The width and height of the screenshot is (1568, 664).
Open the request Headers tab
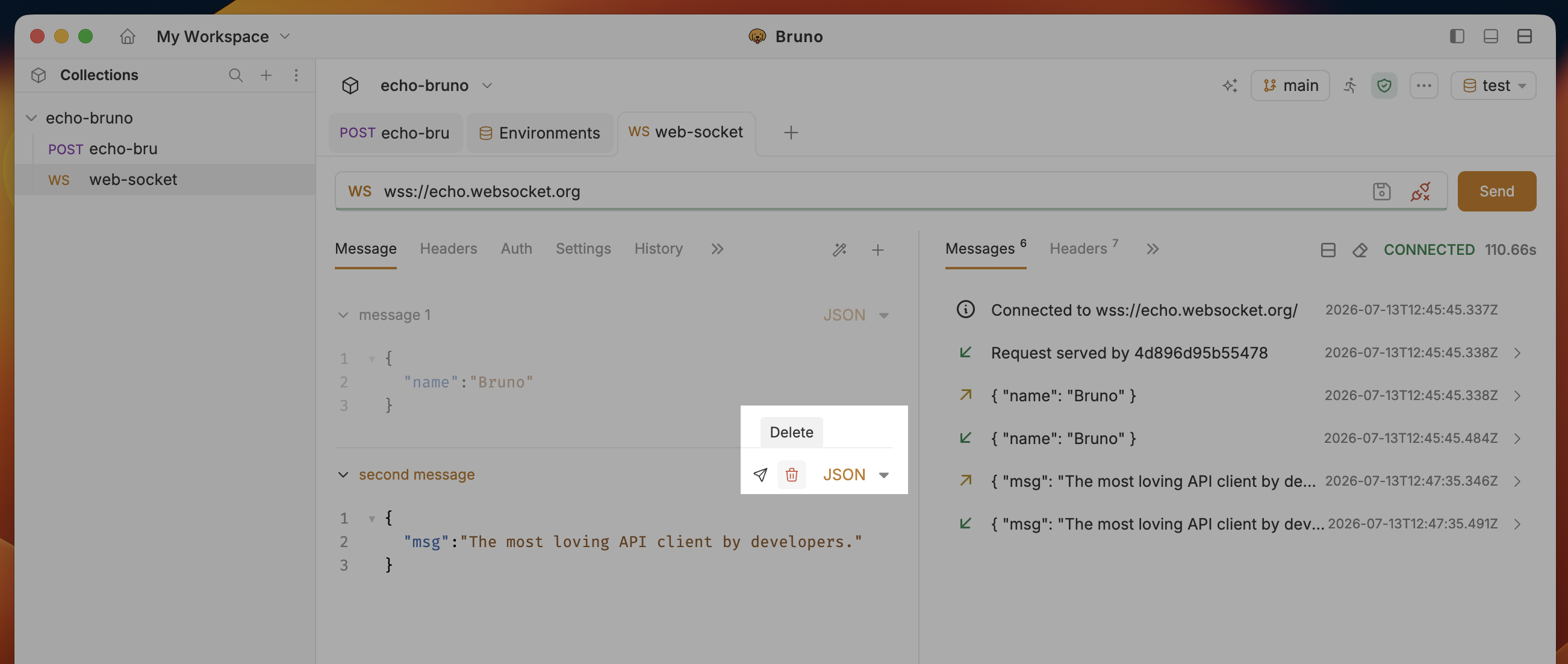point(449,248)
